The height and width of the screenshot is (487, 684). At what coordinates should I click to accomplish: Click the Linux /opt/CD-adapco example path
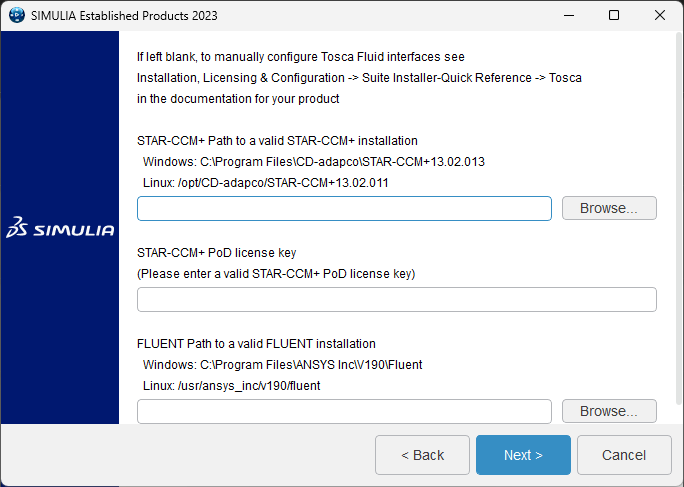[266, 183]
